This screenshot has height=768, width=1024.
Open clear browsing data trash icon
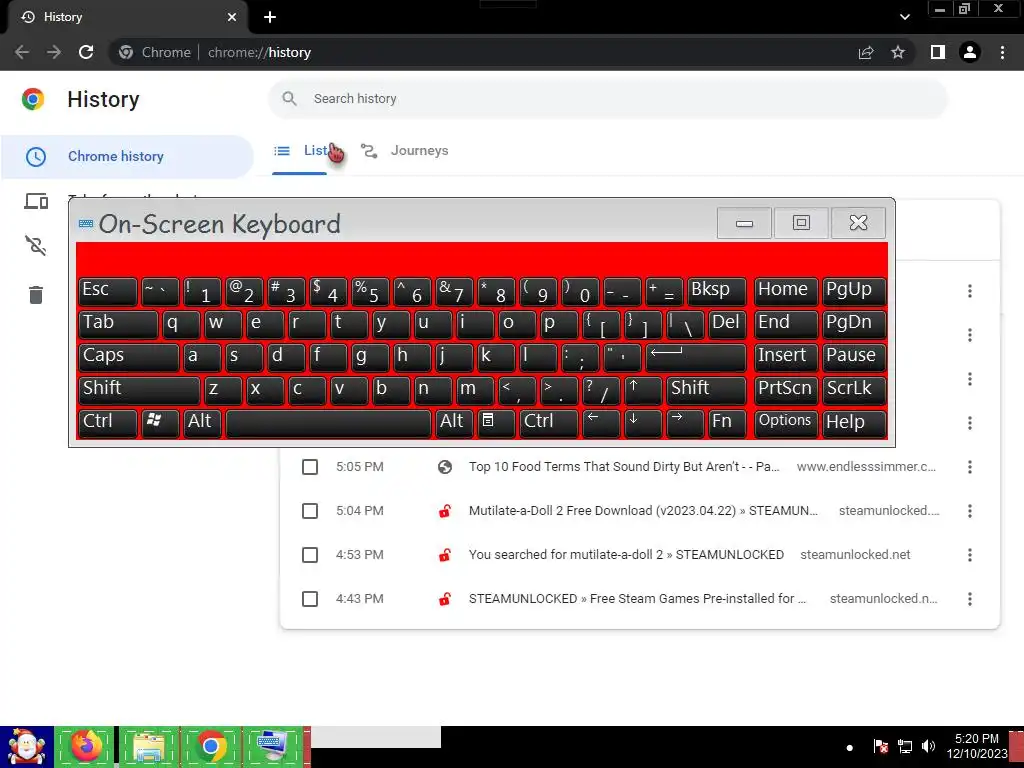pos(36,295)
